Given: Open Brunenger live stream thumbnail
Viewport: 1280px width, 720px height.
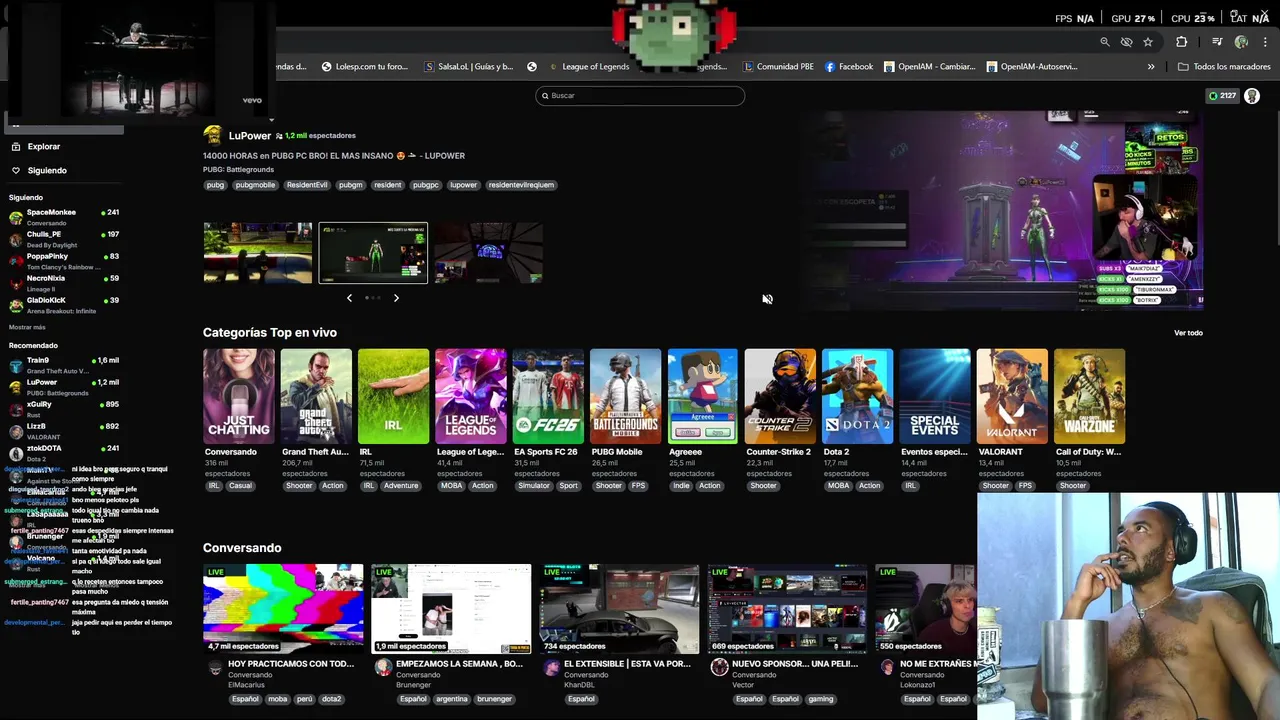Looking at the screenshot, I should (451, 609).
